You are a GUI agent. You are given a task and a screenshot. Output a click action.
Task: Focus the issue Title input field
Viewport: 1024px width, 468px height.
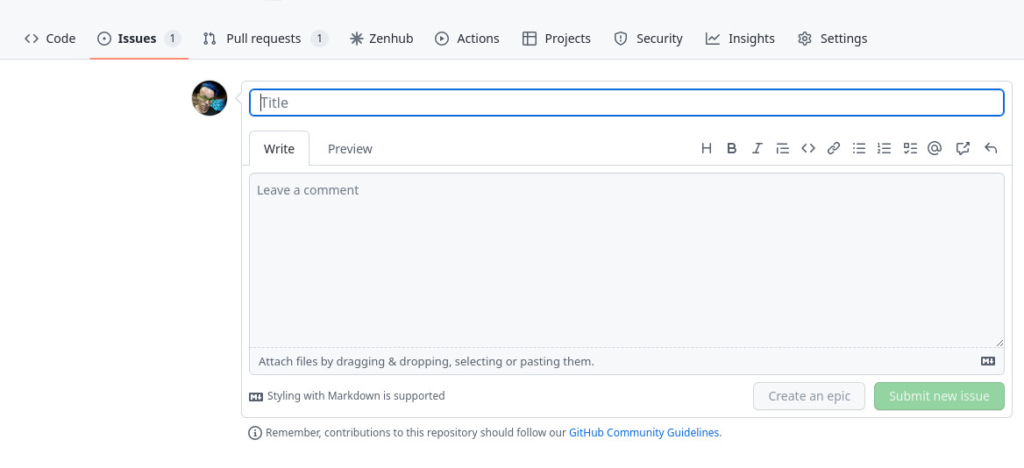626,102
